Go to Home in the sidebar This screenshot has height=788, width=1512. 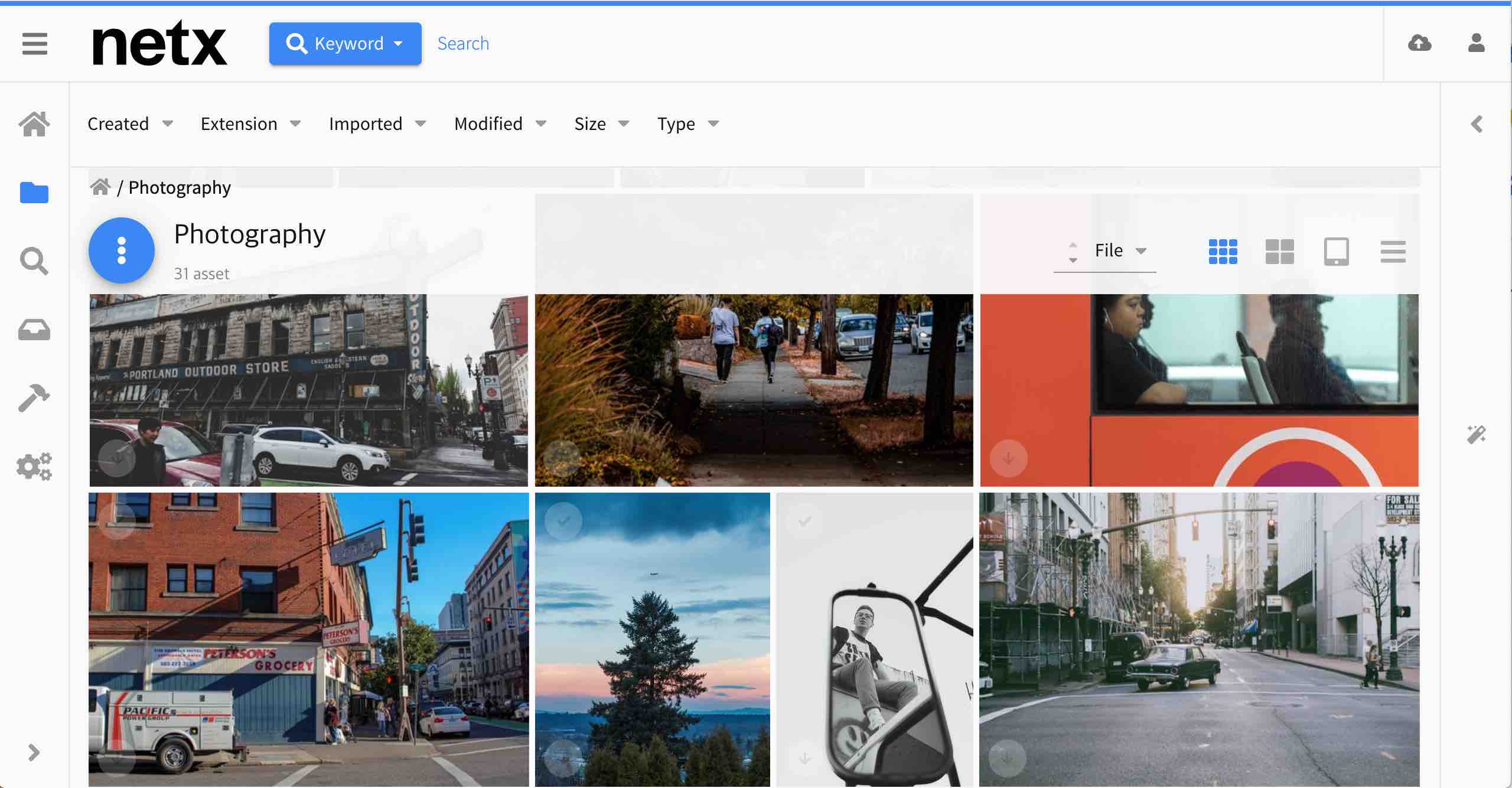coord(34,124)
